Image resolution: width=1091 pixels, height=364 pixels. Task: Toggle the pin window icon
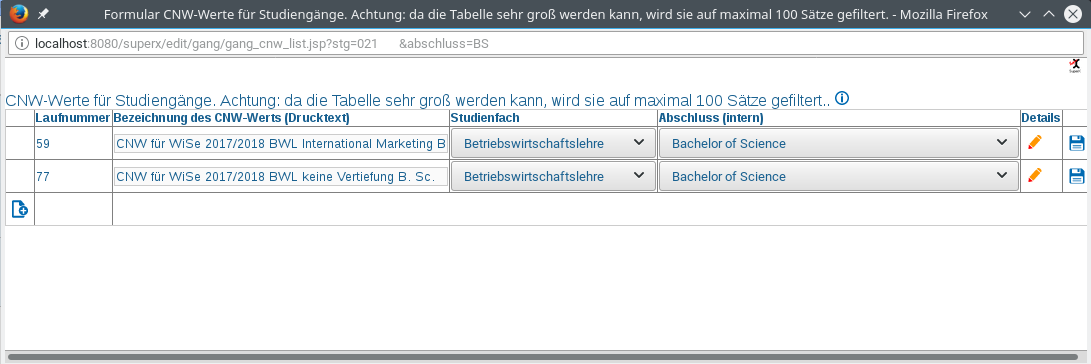pyautogui.click(x=43, y=14)
